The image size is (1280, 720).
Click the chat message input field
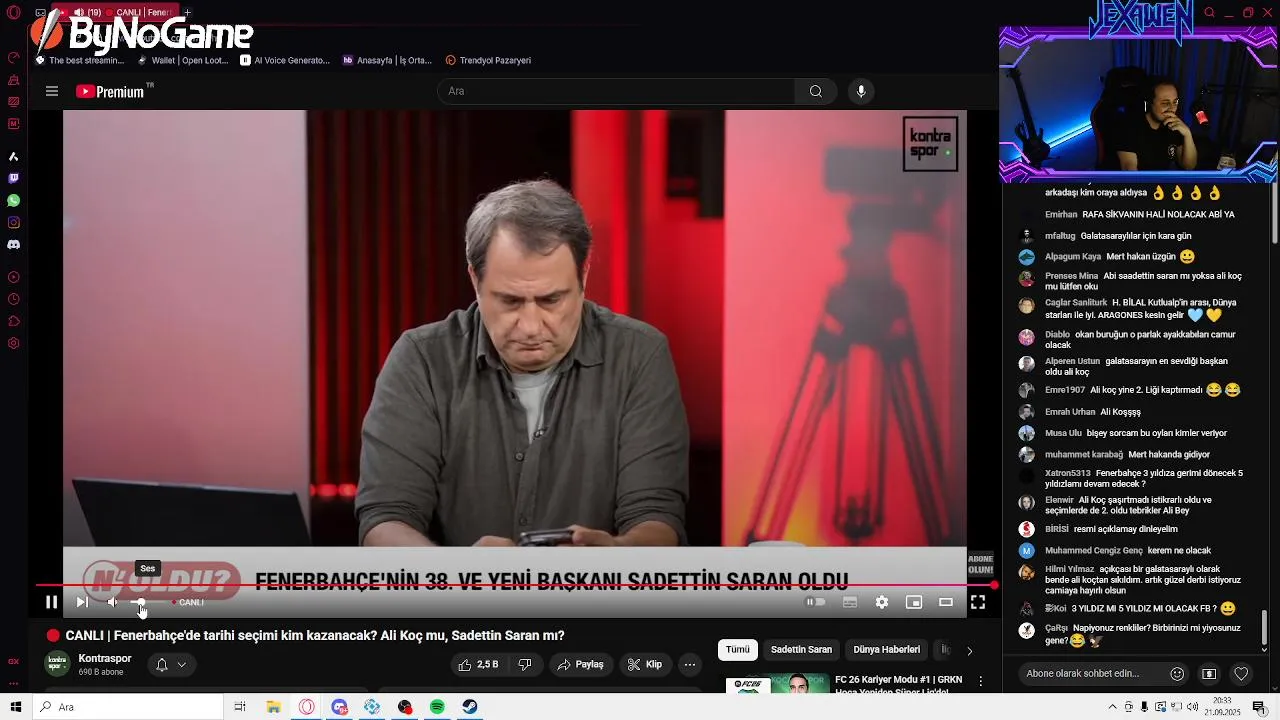1090,674
